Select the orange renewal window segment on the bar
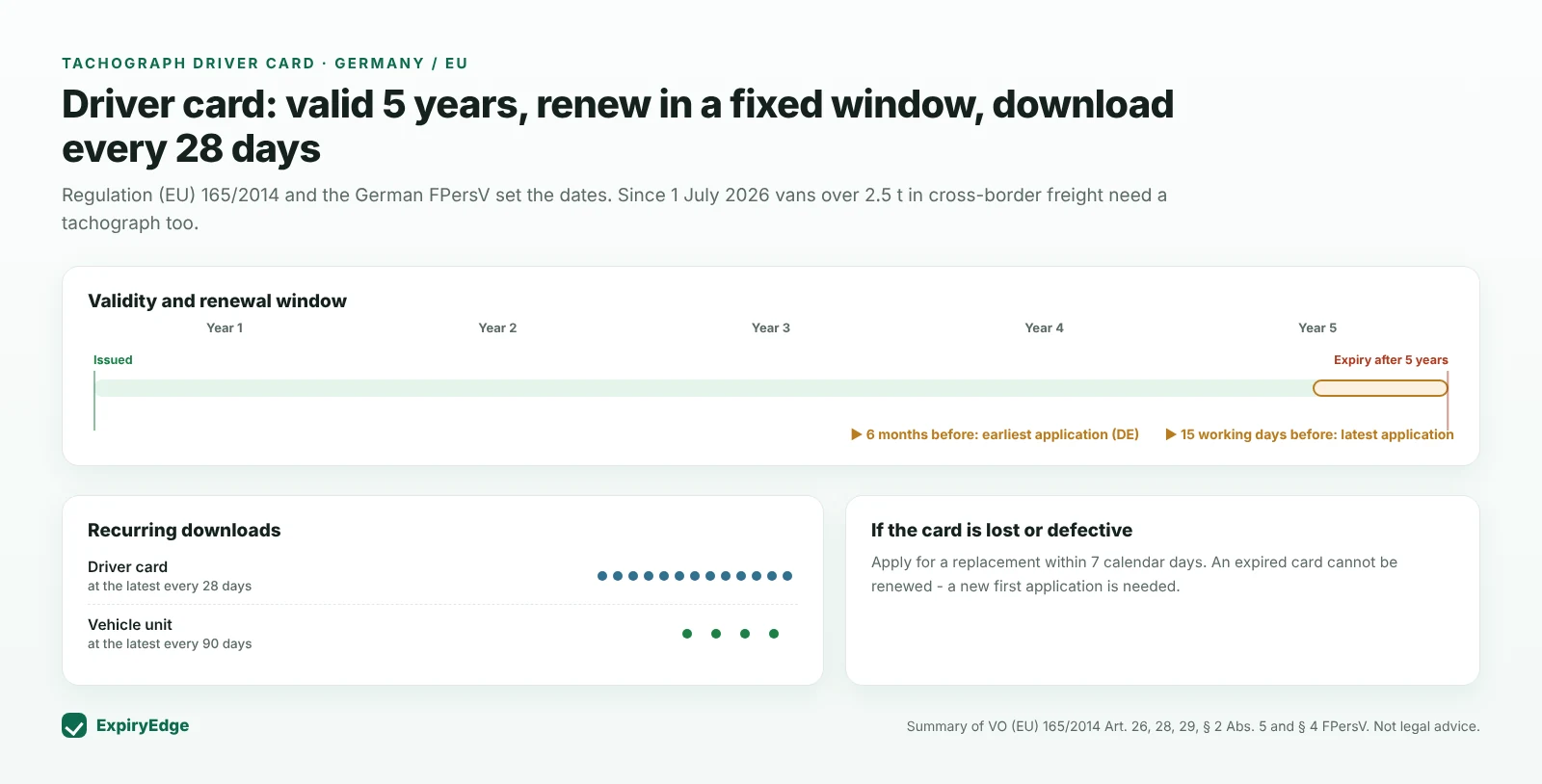This screenshot has width=1542, height=784. click(x=1380, y=388)
